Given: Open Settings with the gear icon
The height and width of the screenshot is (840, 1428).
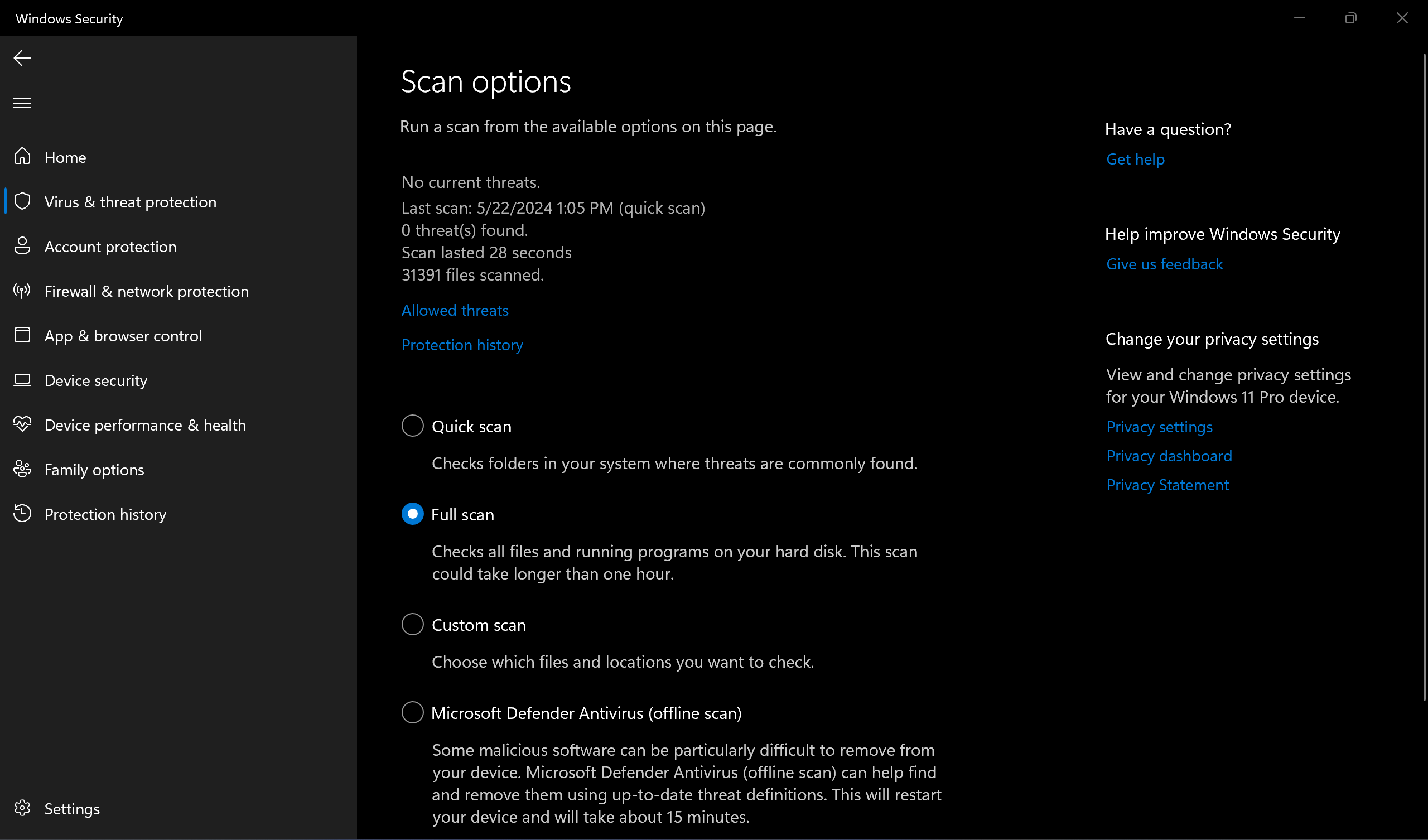Looking at the screenshot, I should click(x=23, y=809).
